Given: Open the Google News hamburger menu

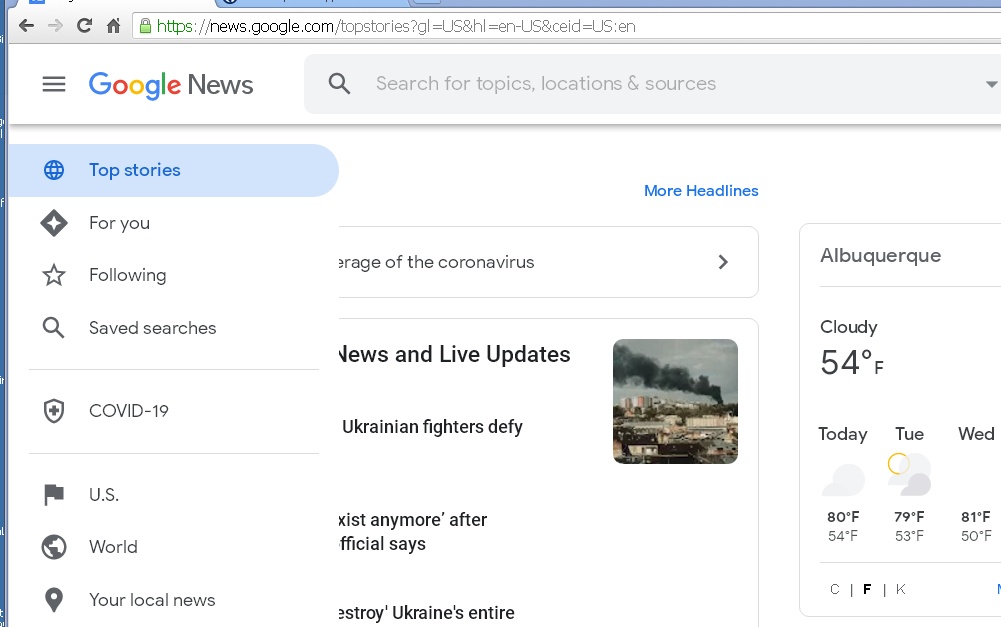Looking at the screenshot, I should click(x=54, y=84).
